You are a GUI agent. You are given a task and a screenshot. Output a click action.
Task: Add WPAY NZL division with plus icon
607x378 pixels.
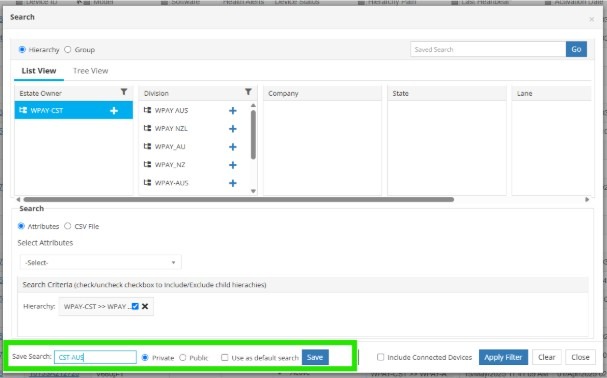coord(233,129)
